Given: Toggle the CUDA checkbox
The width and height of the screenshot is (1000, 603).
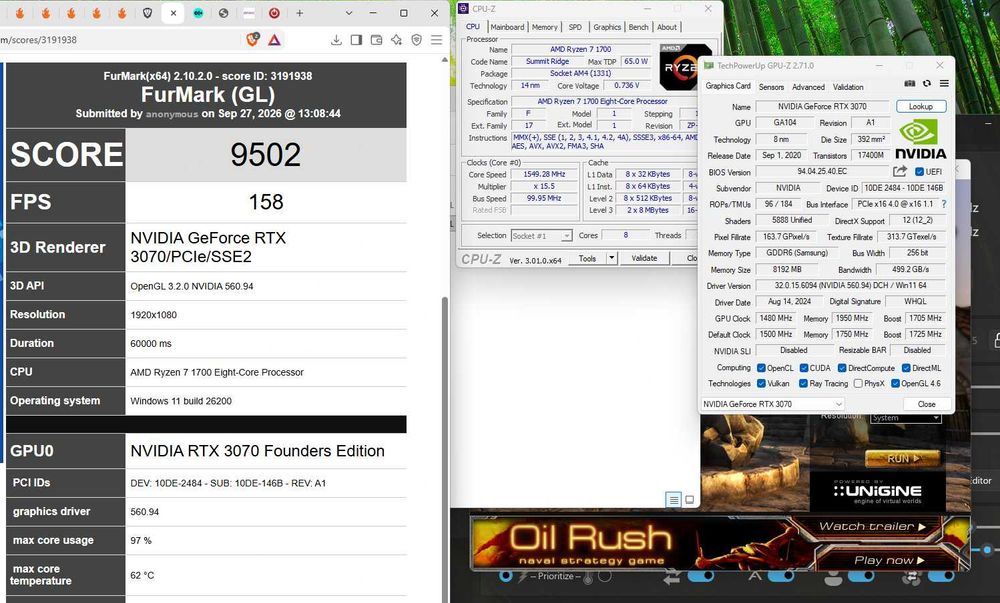Looking at the screenshot, I should click(804, 368).
